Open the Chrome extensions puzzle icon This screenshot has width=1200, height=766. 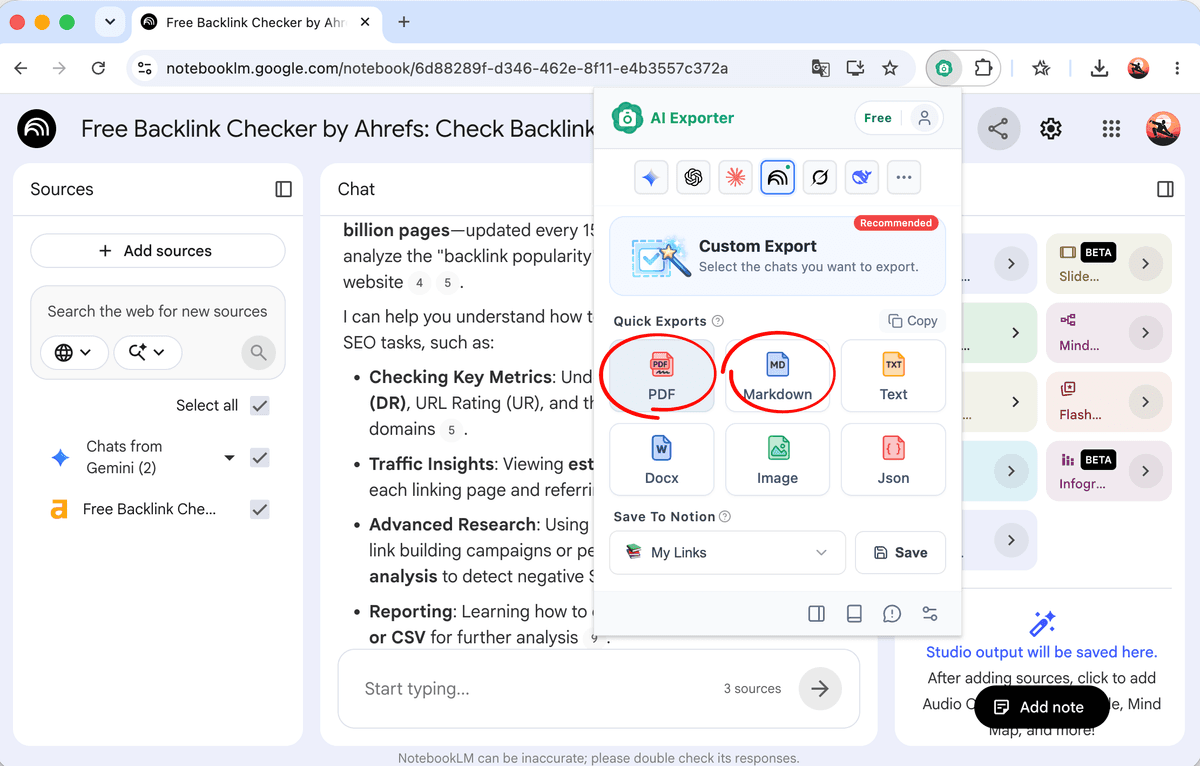984,68
